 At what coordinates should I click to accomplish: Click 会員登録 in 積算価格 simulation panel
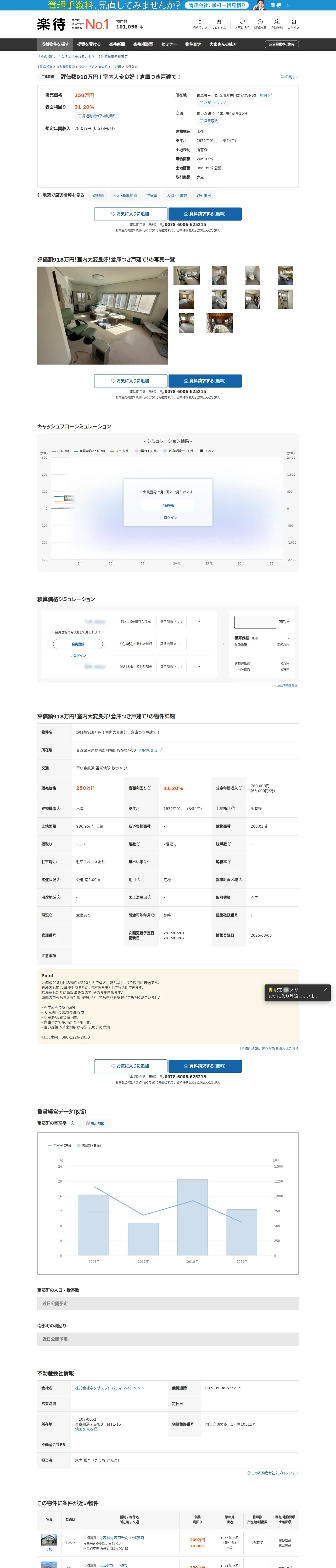click(x=78, y=644)
